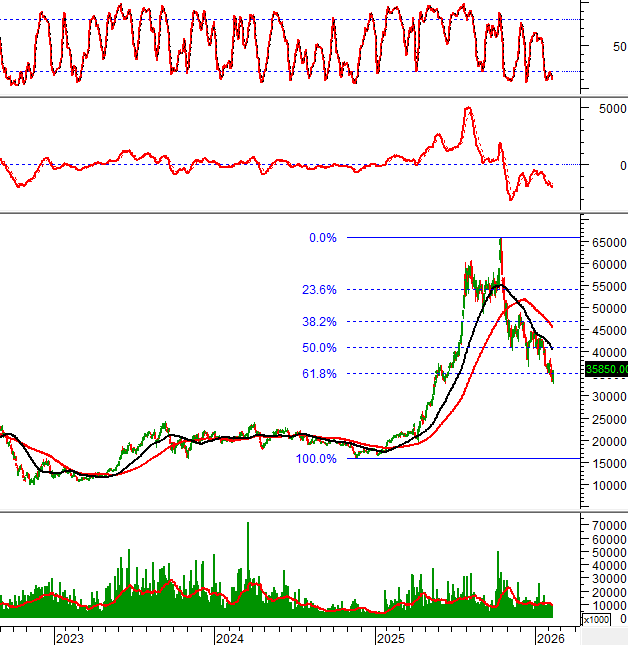The height and width of the screenshot is (645, 628).
Task: Select the 100.0% Fibonacci level label
Action: pyautogui.click(x=316, y=459)
